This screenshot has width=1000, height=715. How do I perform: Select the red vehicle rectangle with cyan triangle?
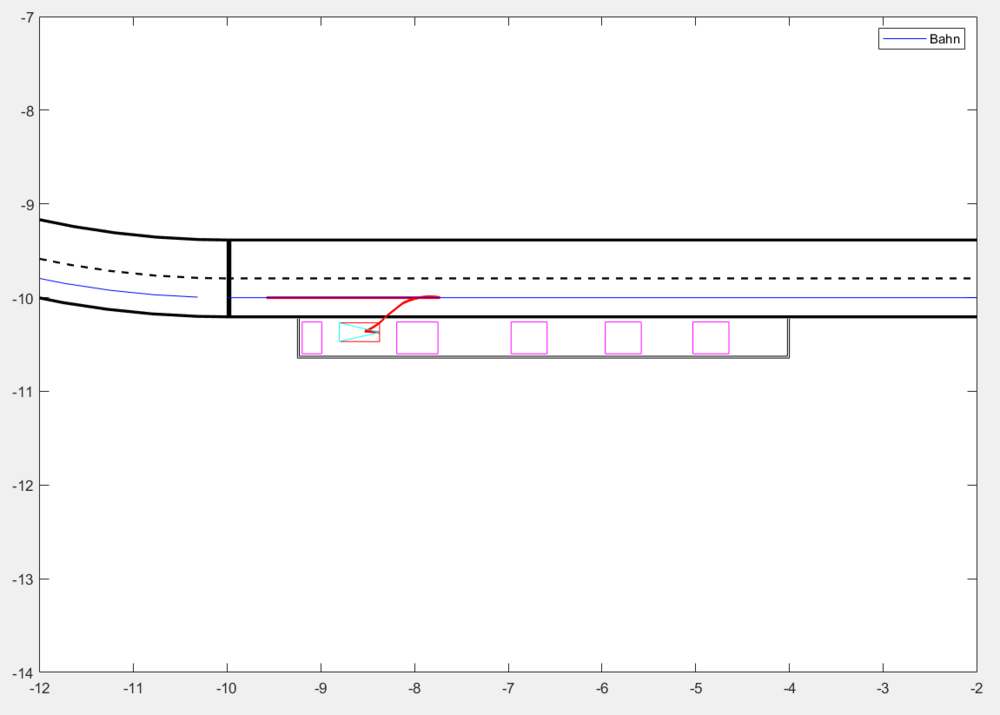[x=359, y=332]
